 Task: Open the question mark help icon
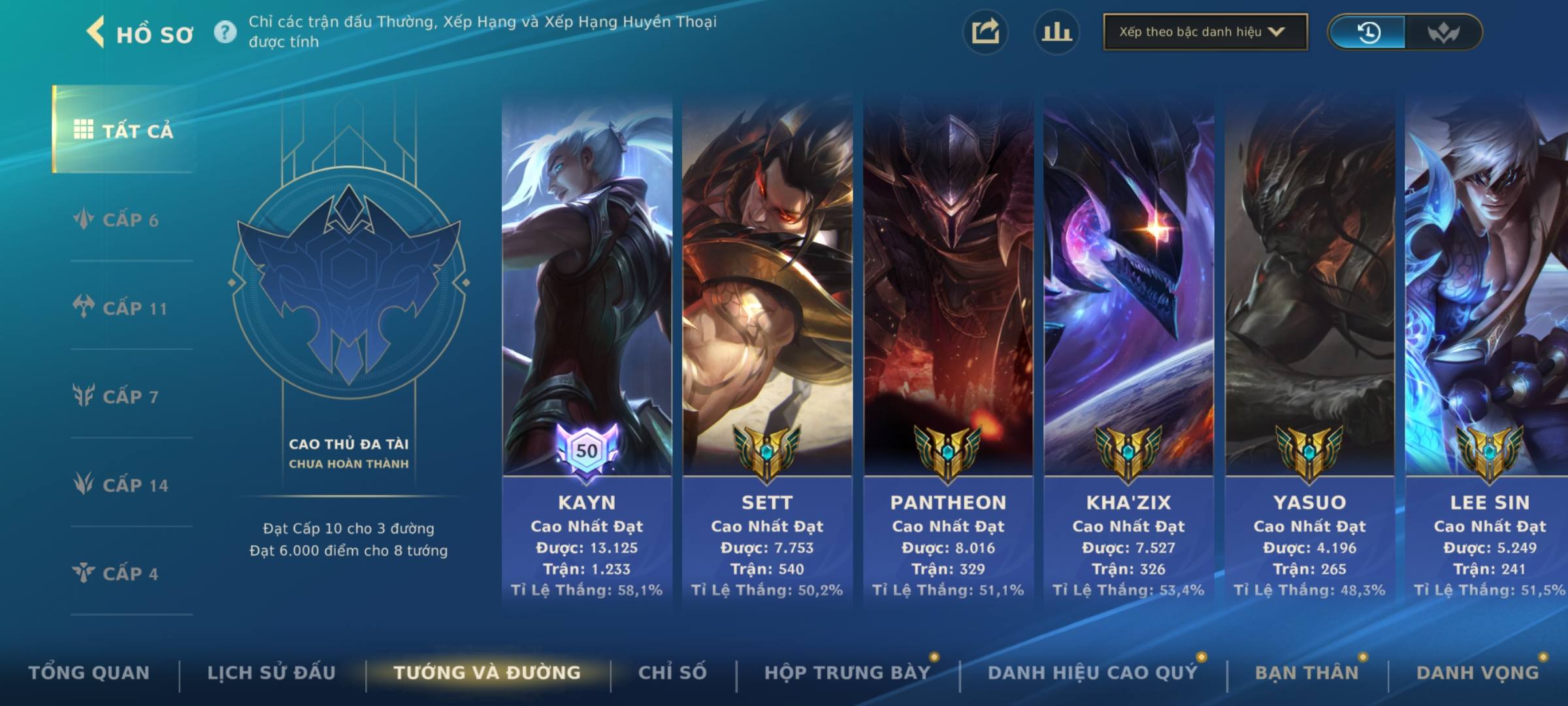click(x=225, y=32)
